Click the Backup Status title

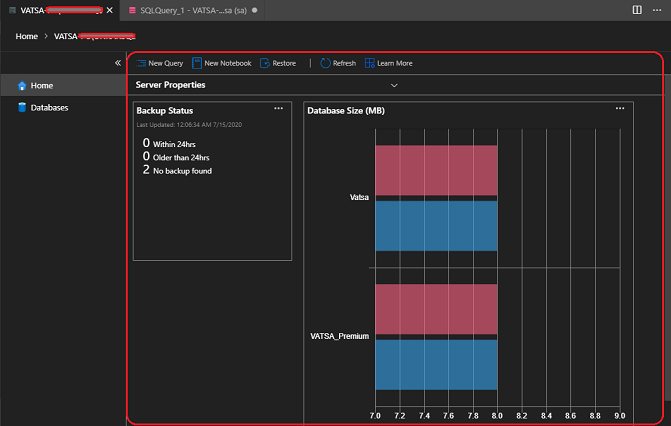point(165,110)
